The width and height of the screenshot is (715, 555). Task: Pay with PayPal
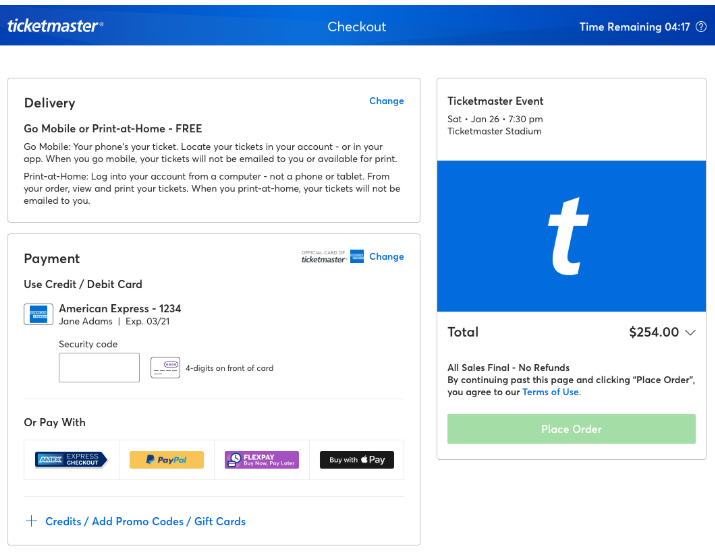(x=166, y=460)
